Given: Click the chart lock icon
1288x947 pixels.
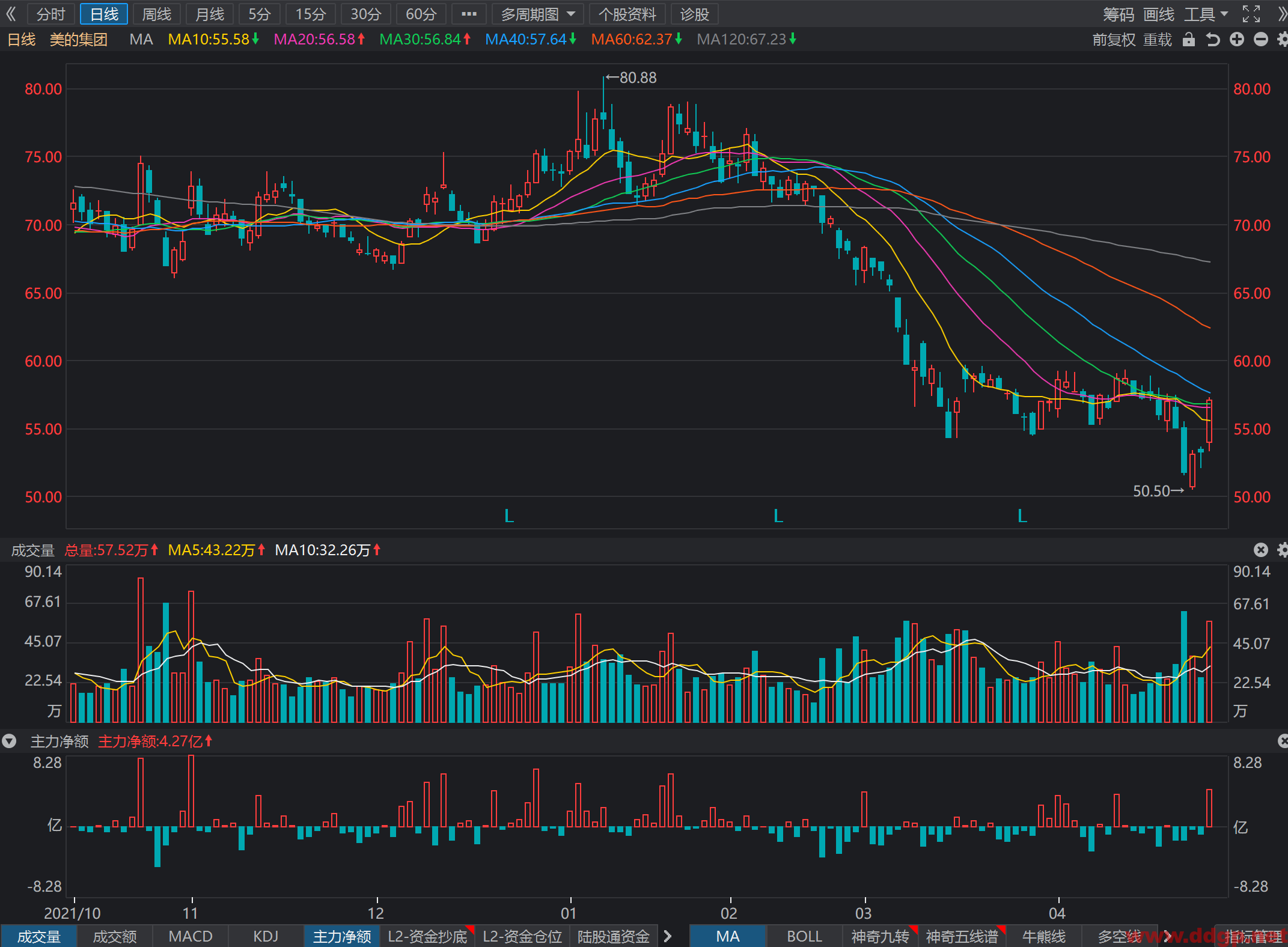Looking at the screenshot, I should [1188, 40].
